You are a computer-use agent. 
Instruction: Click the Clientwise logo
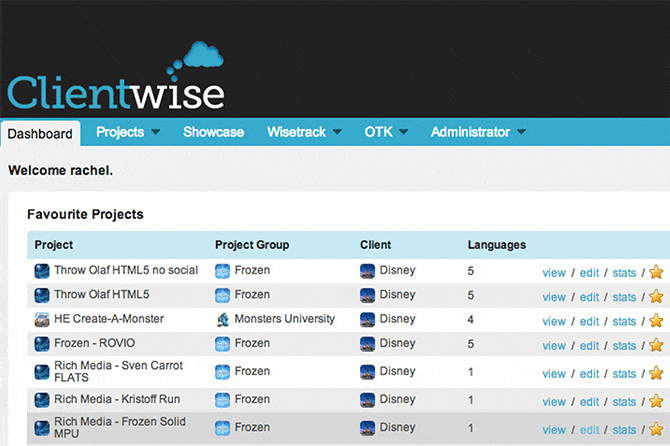tap(116, 80)
